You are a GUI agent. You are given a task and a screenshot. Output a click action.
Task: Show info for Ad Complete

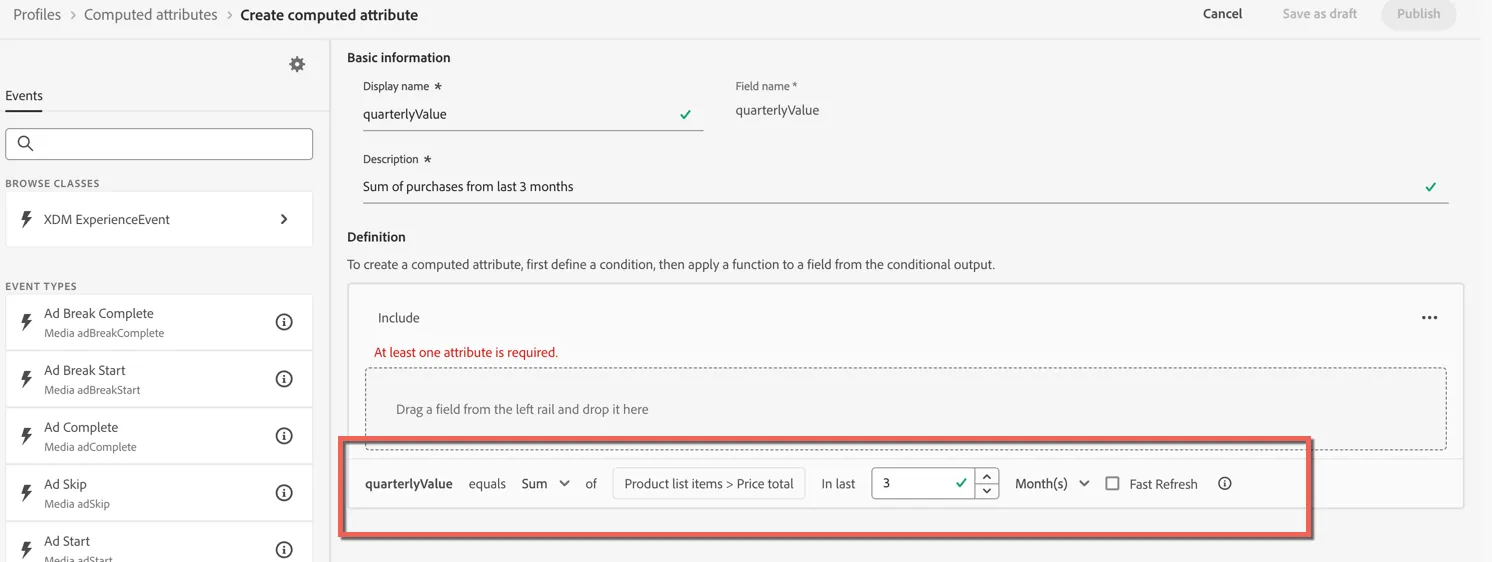point(284,436)
